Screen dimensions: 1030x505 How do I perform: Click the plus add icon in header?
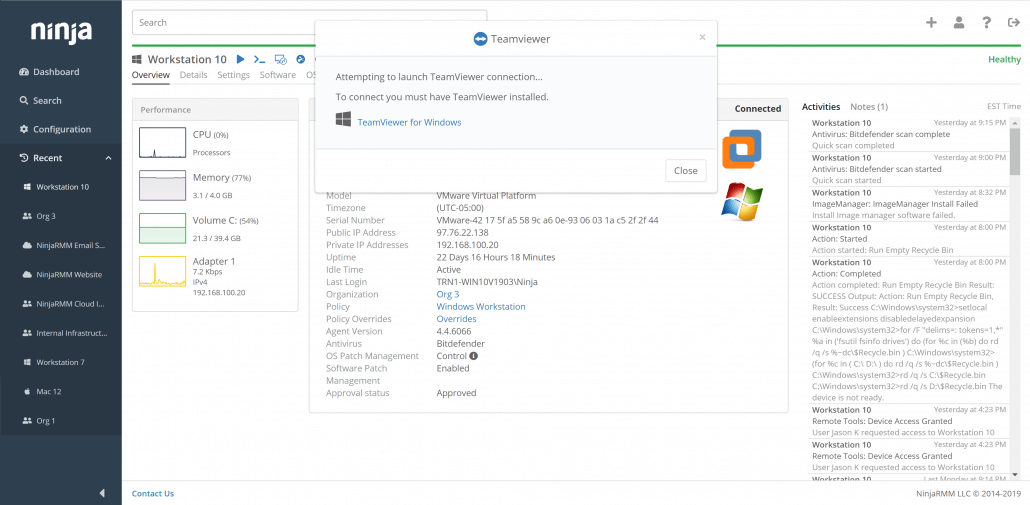coord(931,22)
